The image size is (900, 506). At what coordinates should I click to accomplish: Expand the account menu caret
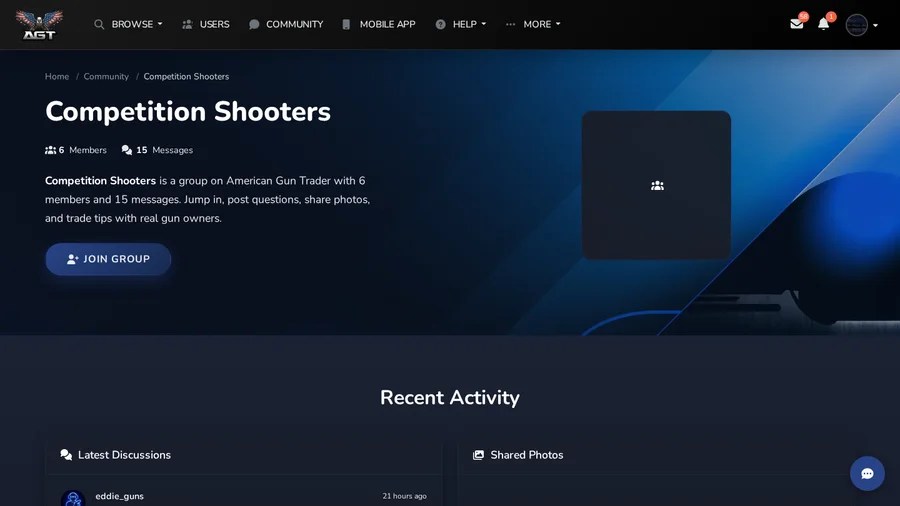pos(875,25)
